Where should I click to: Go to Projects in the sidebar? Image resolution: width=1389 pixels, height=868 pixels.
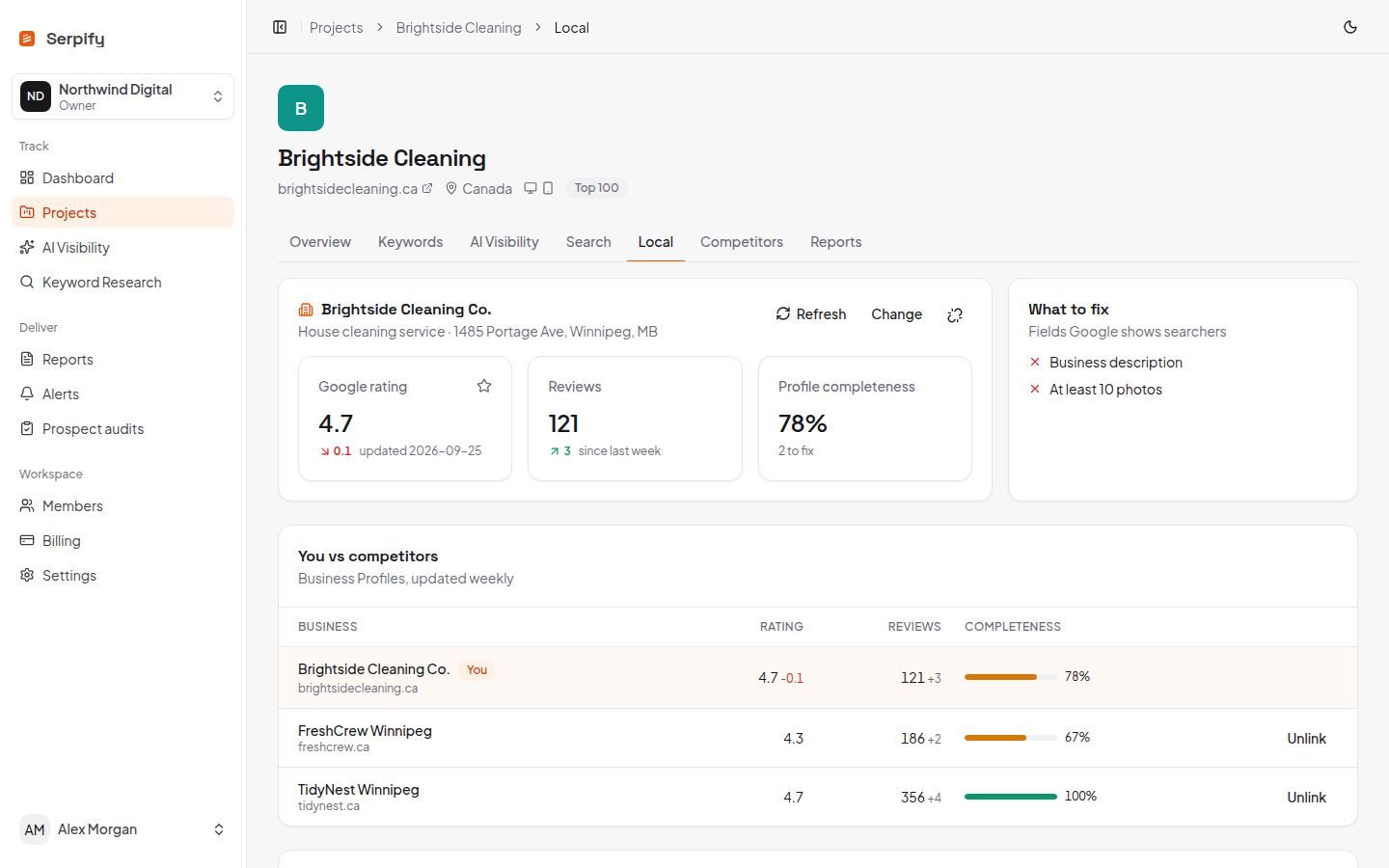(123, 212)
